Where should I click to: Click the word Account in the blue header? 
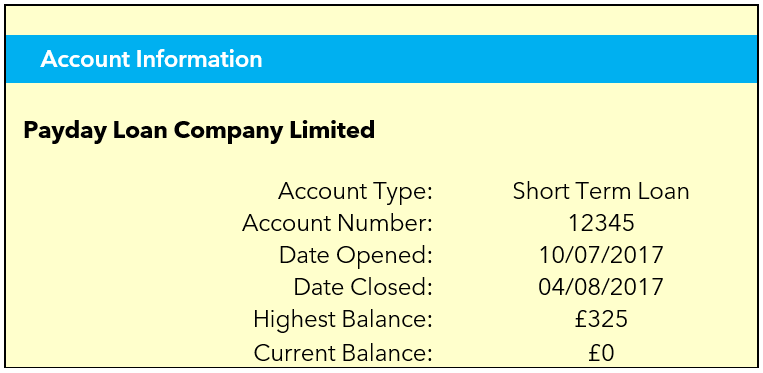[x=85, y=59]
